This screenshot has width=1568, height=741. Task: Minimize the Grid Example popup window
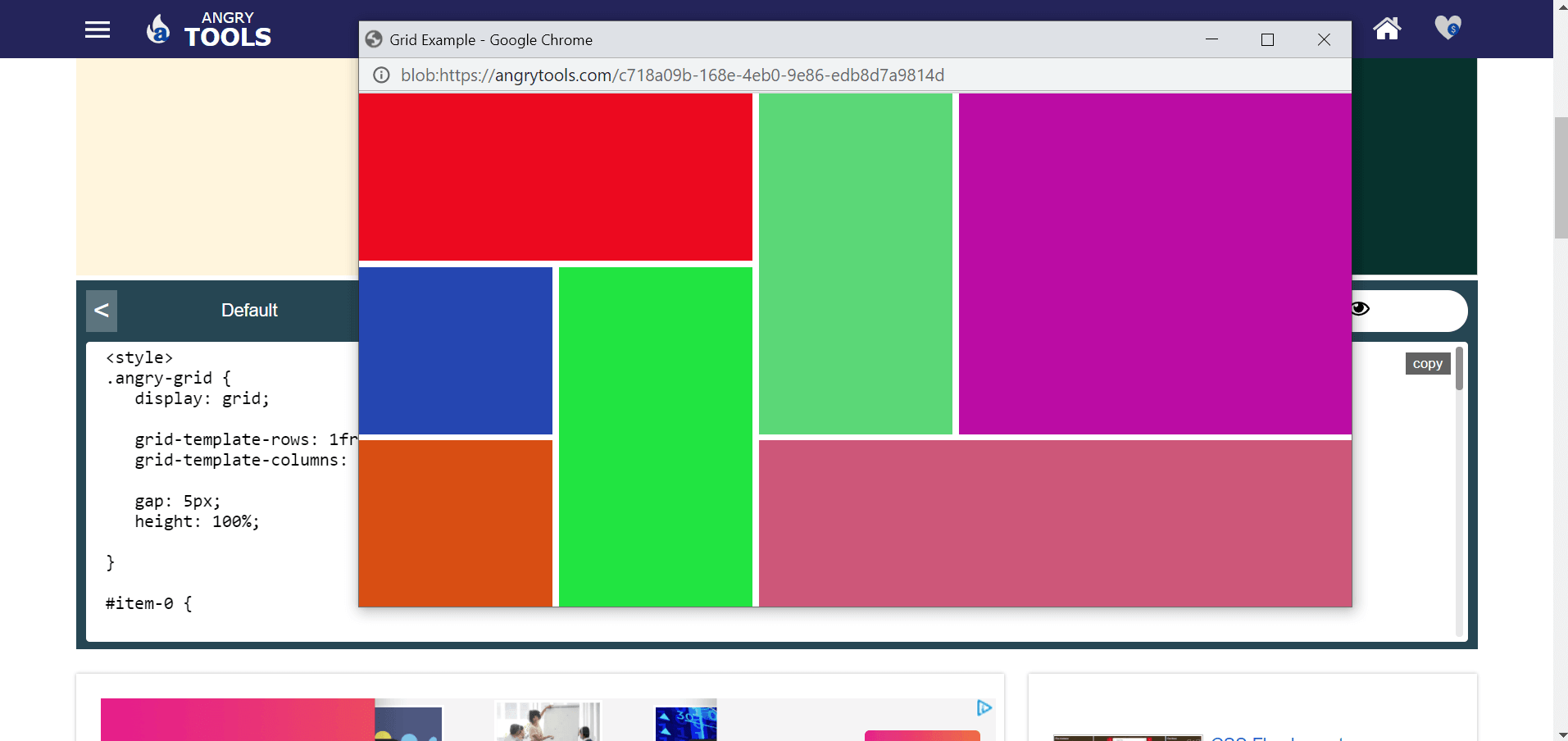tap(1211, 39)
